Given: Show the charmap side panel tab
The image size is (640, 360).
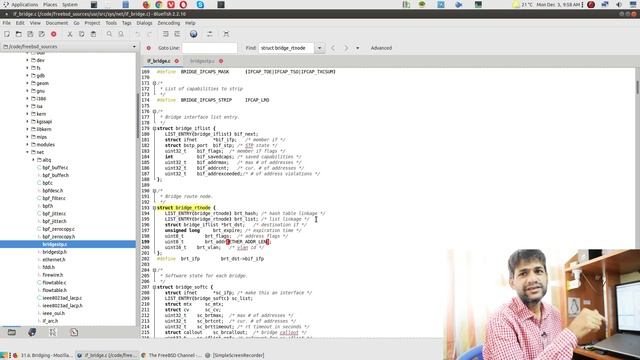Looking at the screenshot, I should click(53, 332).
